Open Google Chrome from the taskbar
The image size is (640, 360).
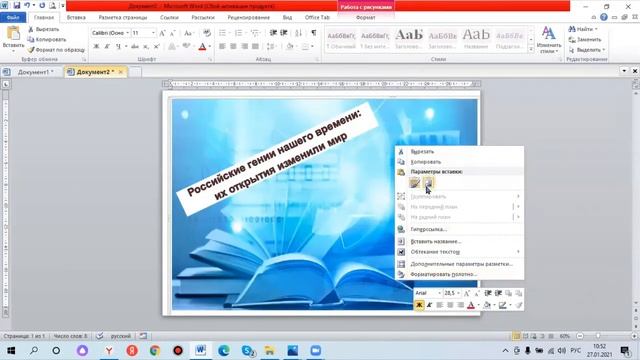coord(155,351)
